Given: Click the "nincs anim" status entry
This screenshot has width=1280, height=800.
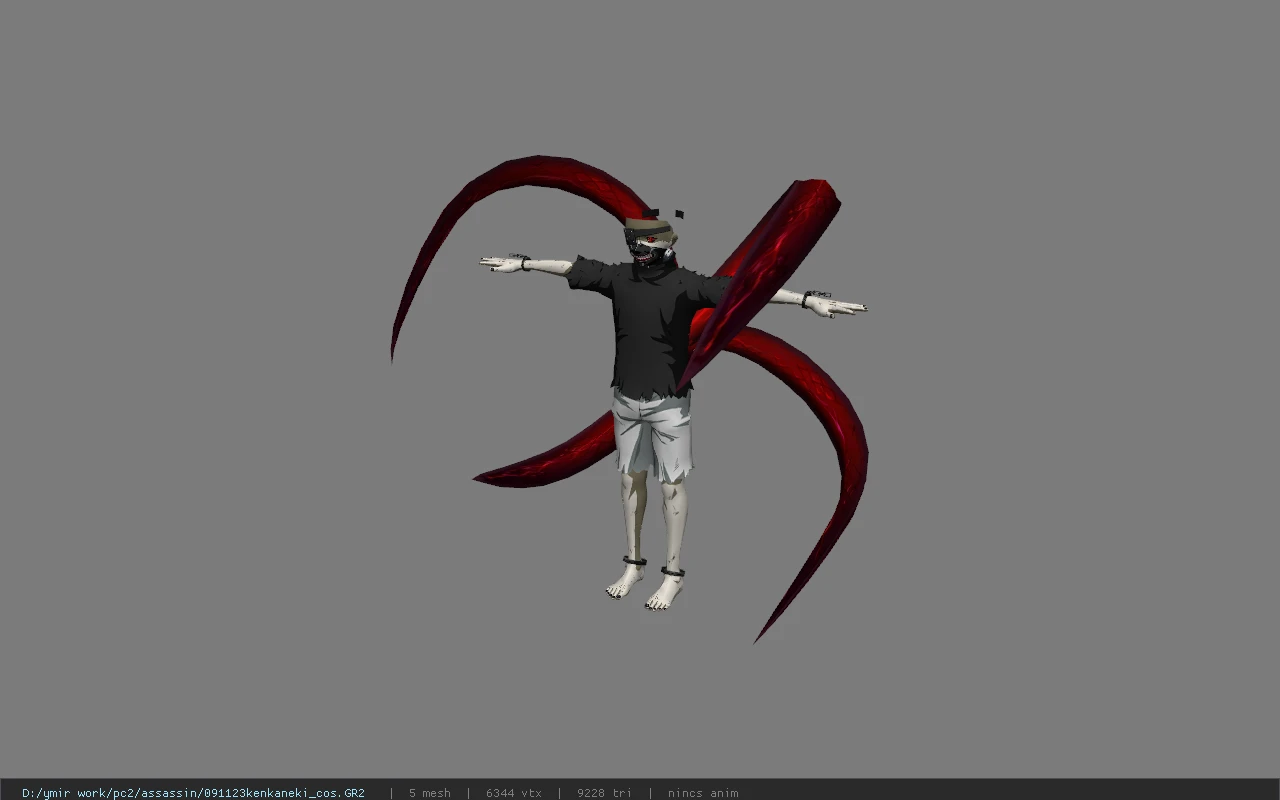Looking at the screenshot, I should click(x=703, y=793).
